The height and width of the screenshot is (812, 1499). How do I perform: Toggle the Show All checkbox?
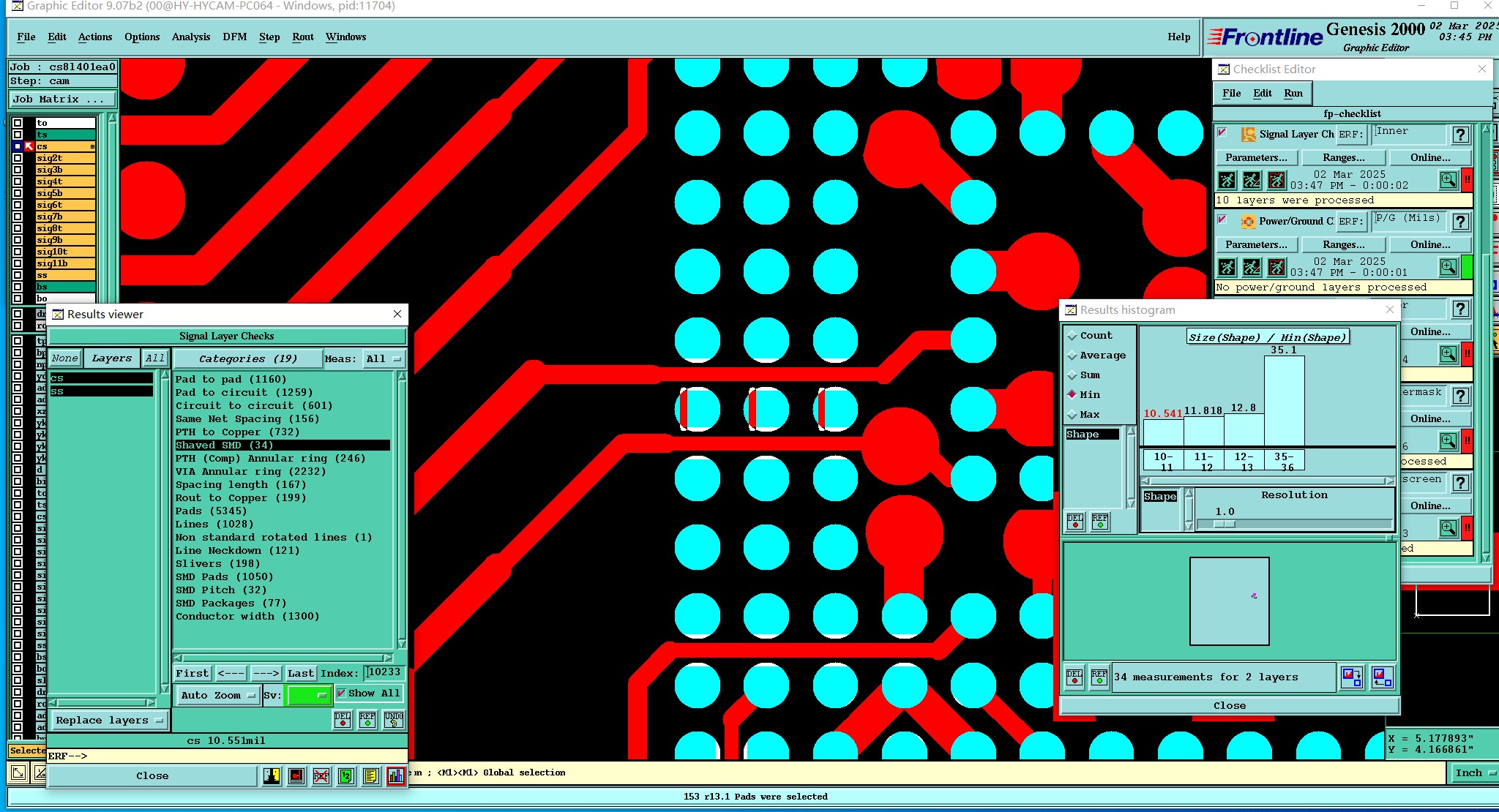pyautogui.click(x=342, y=693)
